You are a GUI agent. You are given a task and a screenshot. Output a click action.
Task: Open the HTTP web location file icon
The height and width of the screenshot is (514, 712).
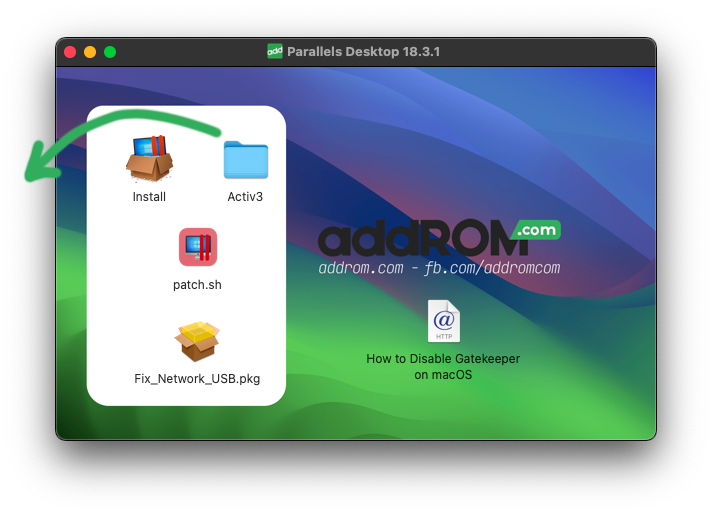[x=444, y=321]
